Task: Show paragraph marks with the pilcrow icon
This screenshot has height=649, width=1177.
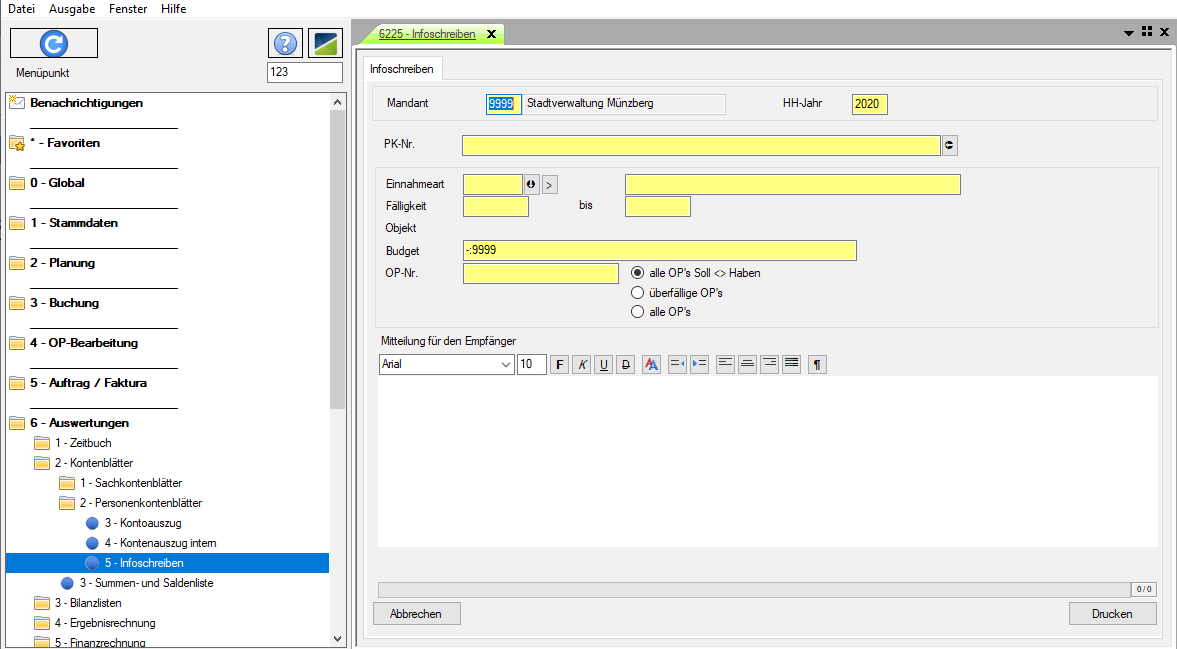Action: [817, 365]
